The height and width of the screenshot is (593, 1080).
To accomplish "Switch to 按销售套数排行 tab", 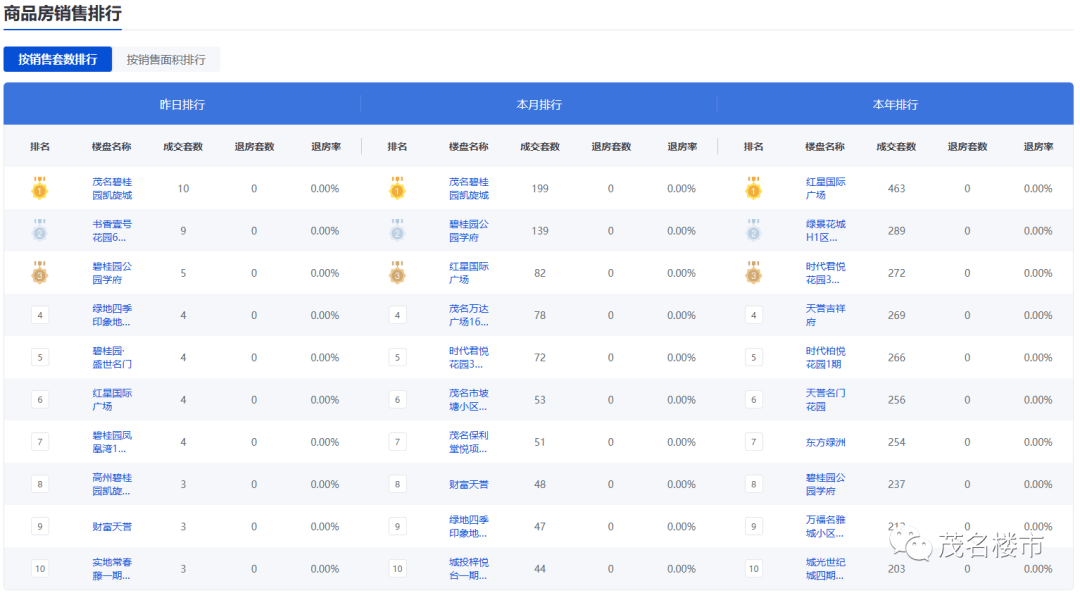I will pyautogui.click(x=58, y=59).
